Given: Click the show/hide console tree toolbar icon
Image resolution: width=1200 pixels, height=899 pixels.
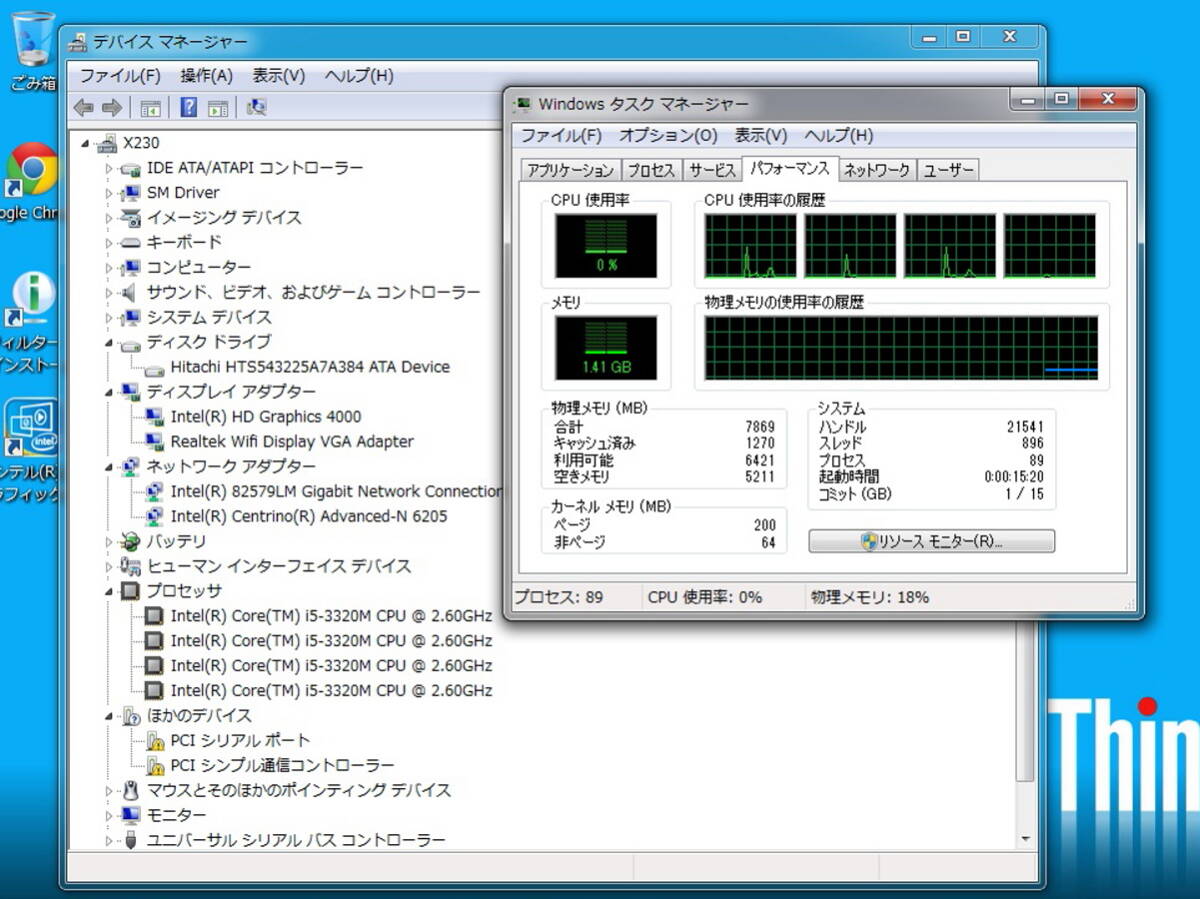Looking at the screenshot, I should click(151, 108).
